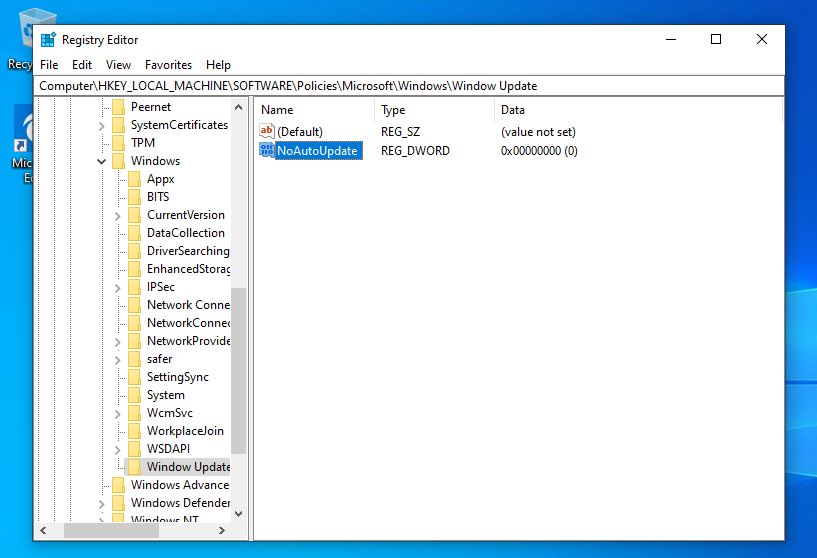Minimize the Registry Editor window
Viewport: 817px width, 558px height.
(671, 39)
